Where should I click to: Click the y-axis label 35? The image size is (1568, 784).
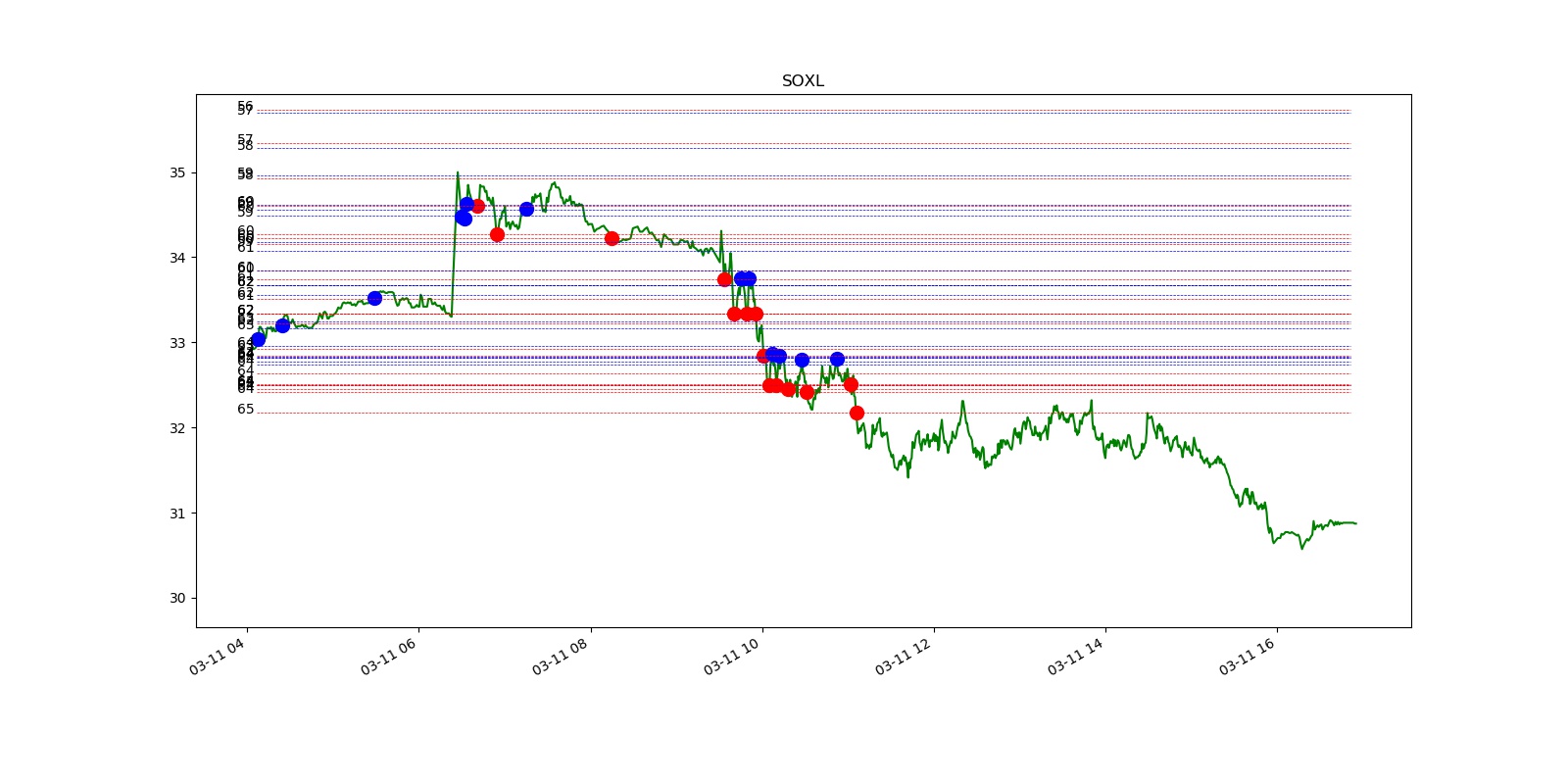tap(177, 172)
